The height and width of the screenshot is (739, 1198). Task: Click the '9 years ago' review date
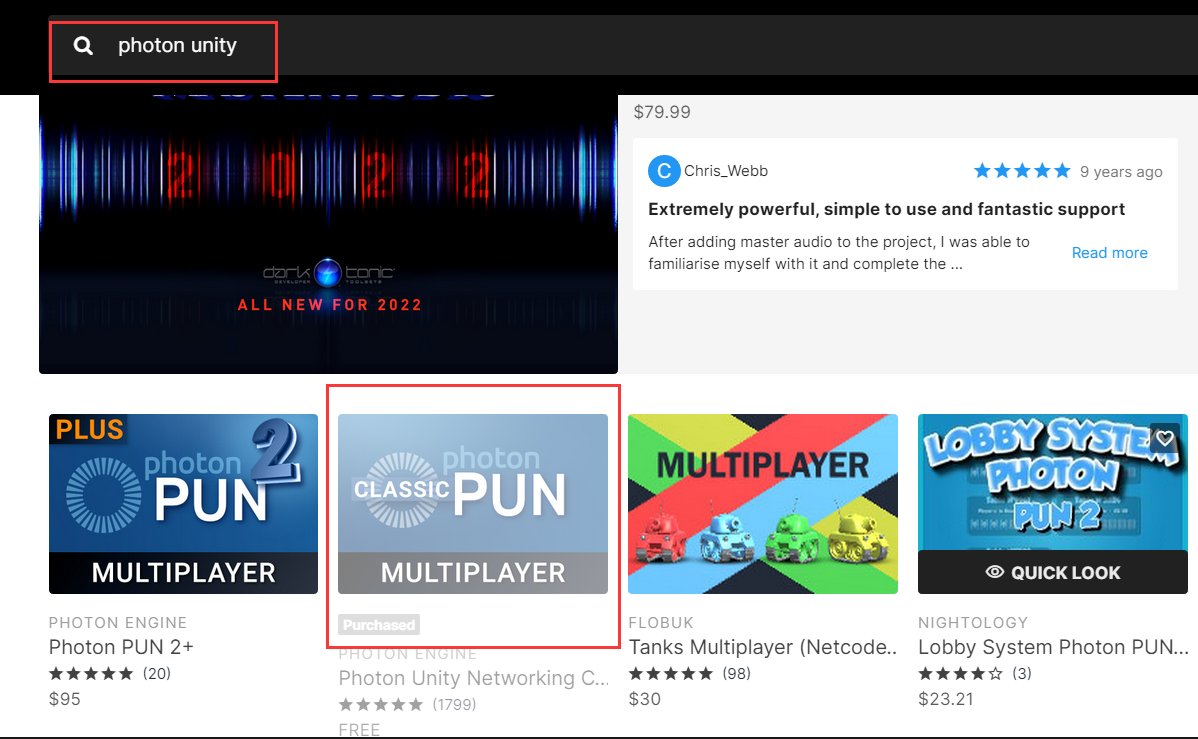(x=1121, y=172)
